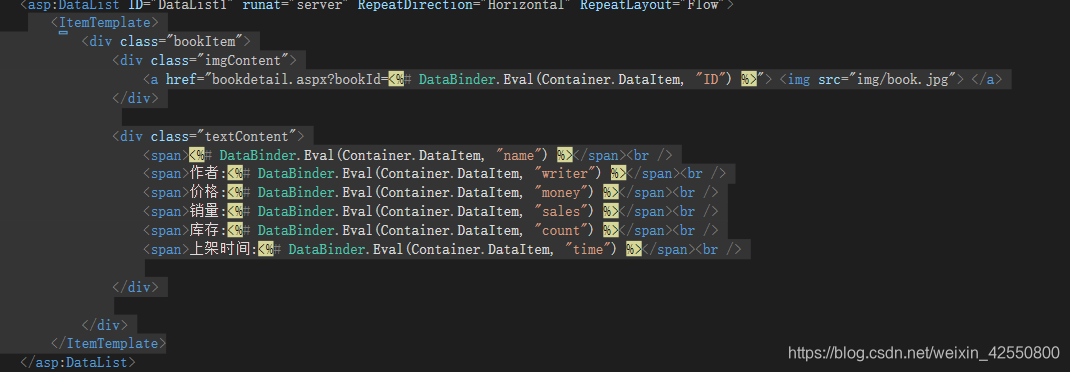Click the runat attribute name
Image resolution: width=1070 pixels, height=372 pixels.
tap(261, 5)
